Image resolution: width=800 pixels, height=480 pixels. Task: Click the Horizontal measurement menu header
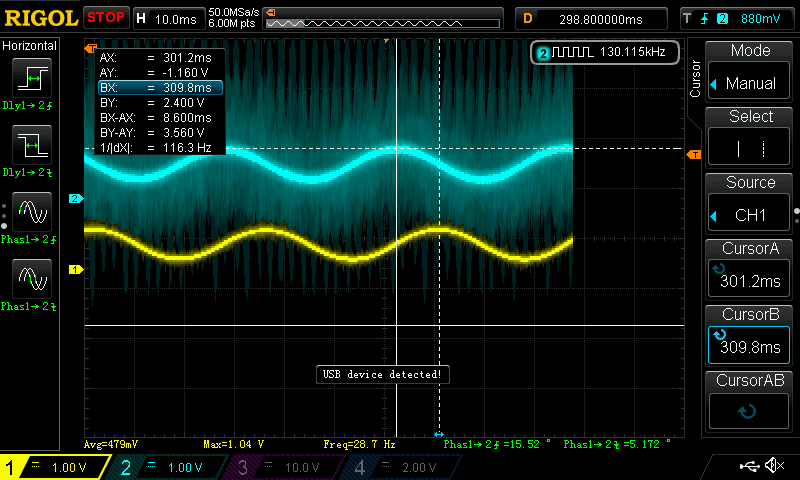(x=30, y=46)
